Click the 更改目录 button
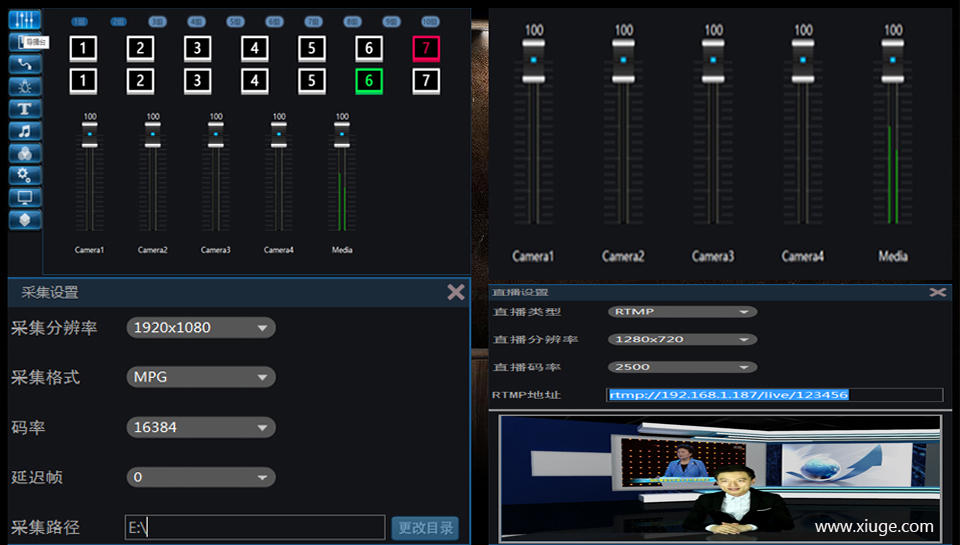Image resolution: width=960 pixels, height=545 pixels. tap(424, 528)
